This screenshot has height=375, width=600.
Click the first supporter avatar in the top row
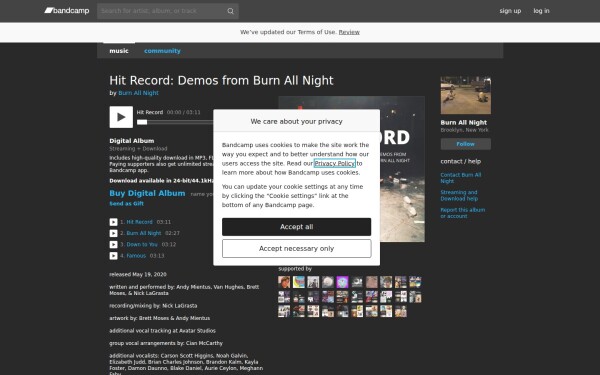284,282
